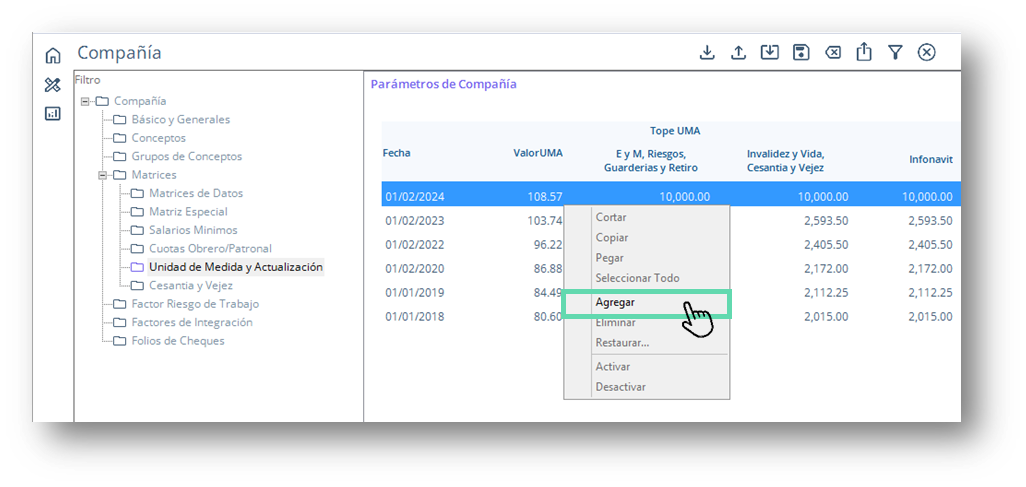Open the funnel filter toolbar icon
The image size is (1026, 487).
tap(895, 53)
